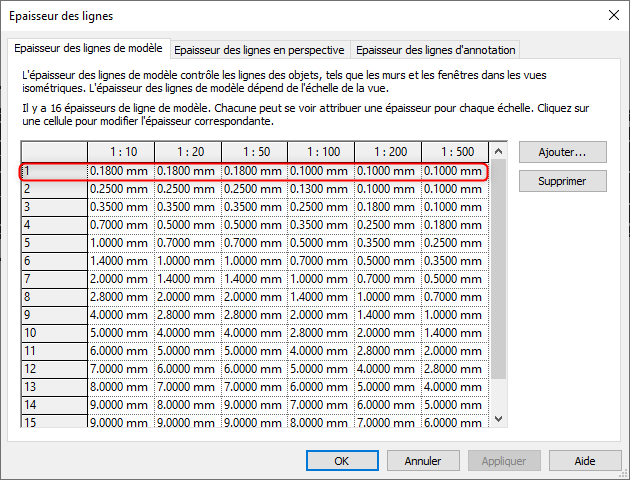
Task: Open the Epaisseur des lignes d'annotation tab
Action: click(435, 50)
